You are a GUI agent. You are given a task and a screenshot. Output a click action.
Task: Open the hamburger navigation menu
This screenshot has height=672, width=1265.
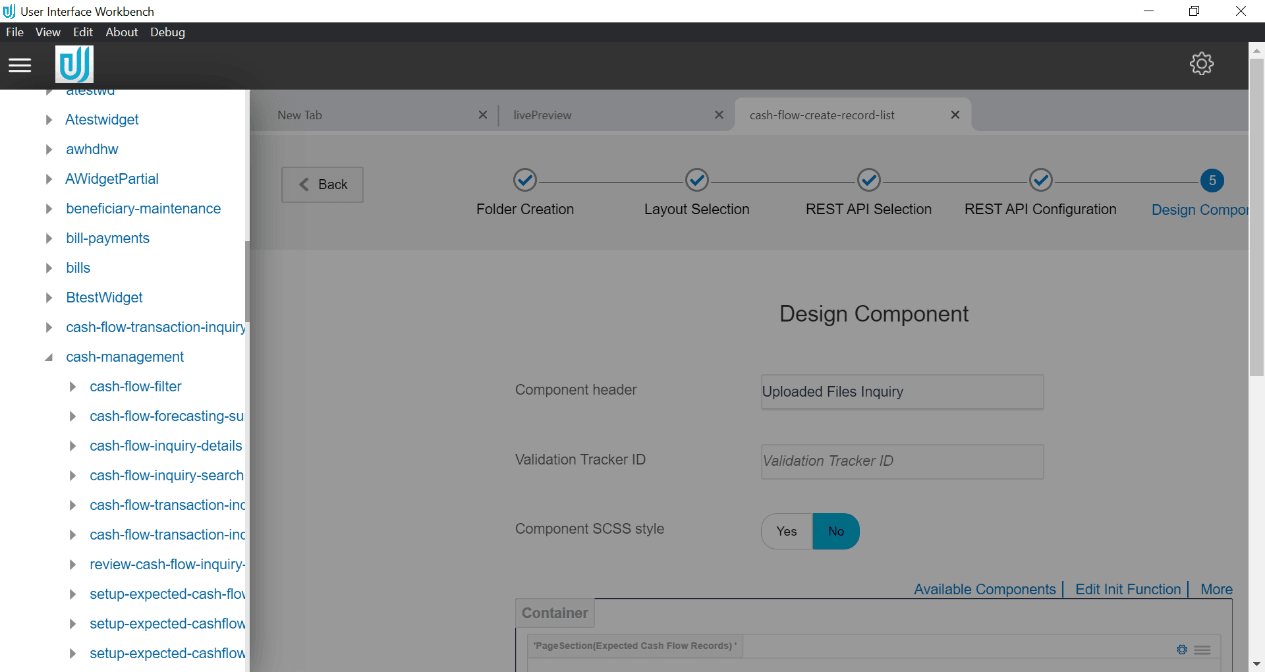[19, 64]
